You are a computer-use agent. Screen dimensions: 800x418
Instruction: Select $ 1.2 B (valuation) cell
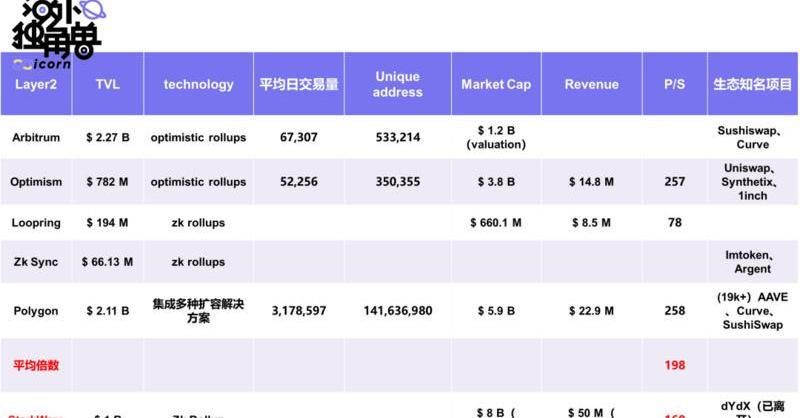[496, 137]
